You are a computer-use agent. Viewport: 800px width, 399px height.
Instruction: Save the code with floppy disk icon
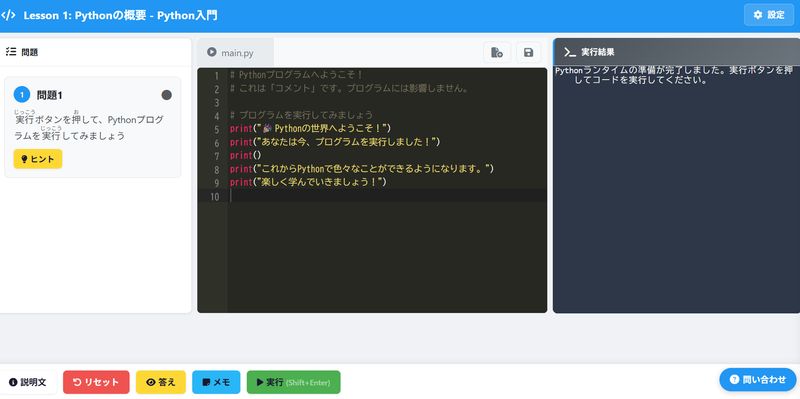[x=529, y=52]
